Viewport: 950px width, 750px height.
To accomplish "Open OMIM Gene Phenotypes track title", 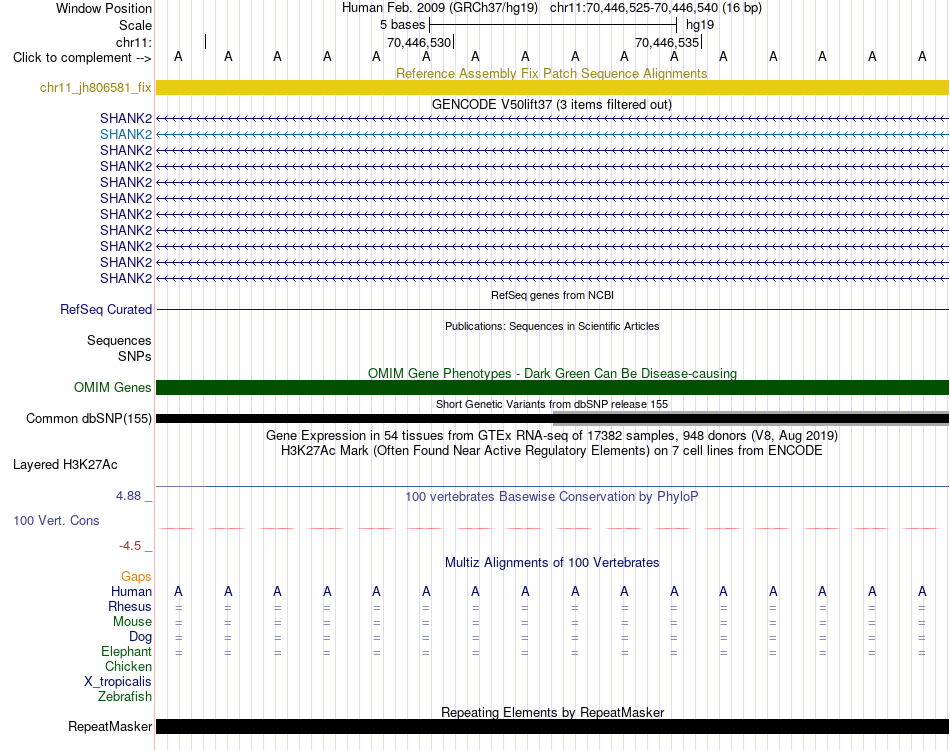I will point(552,373).
